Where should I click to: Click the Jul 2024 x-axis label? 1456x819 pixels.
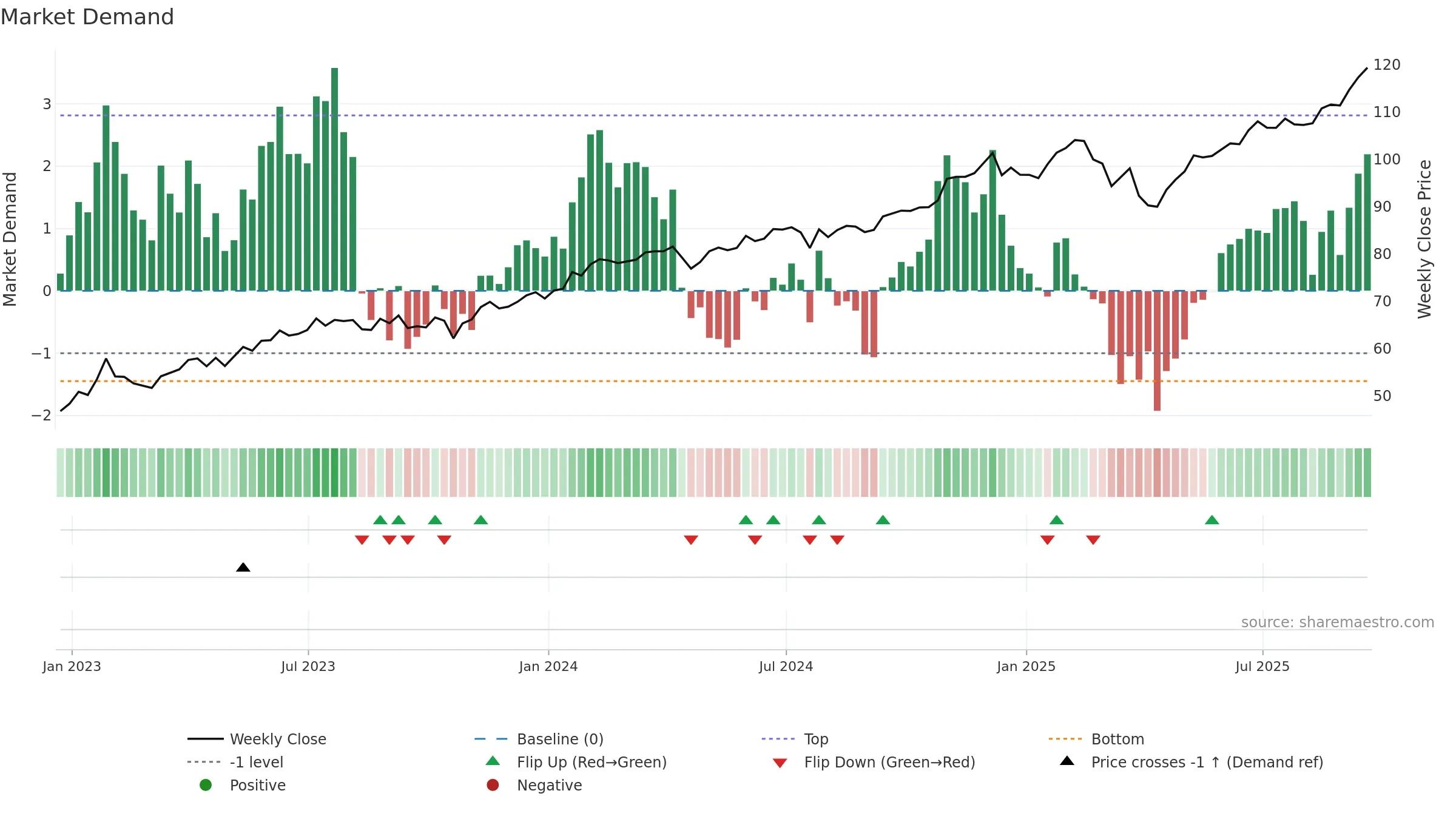pyautogui.click(x=786, y=666)
